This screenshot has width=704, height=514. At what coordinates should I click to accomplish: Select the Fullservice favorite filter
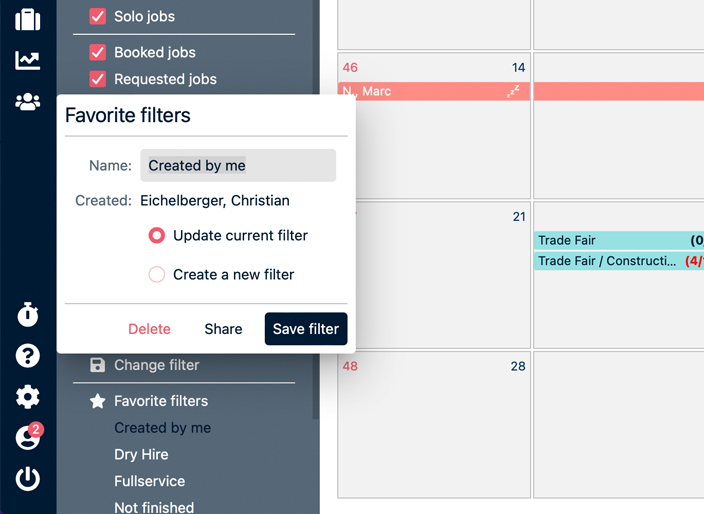point(149,481)
